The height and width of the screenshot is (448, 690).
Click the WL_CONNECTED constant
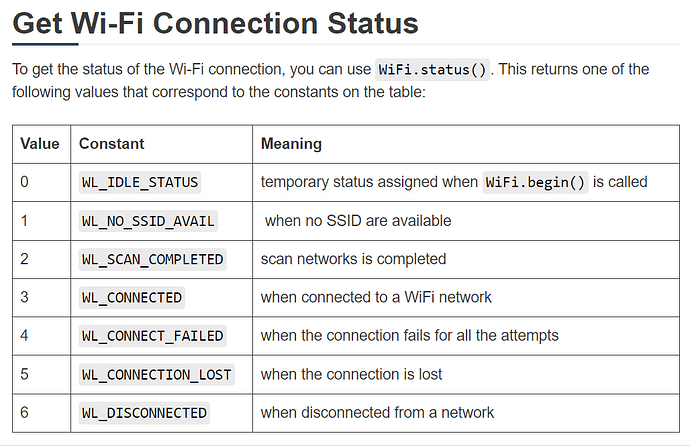click(132, 297)
